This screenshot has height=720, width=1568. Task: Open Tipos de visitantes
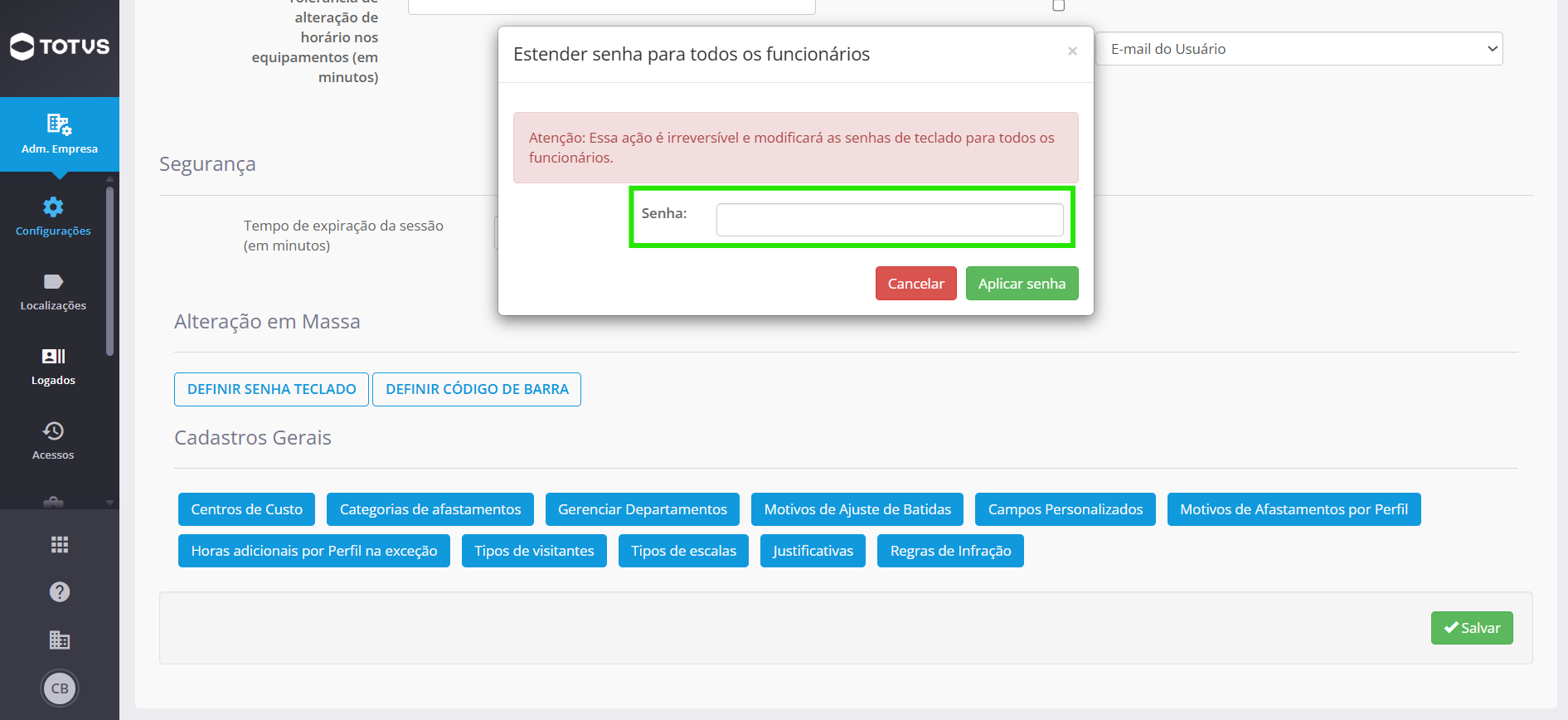[x=534, y=551]
